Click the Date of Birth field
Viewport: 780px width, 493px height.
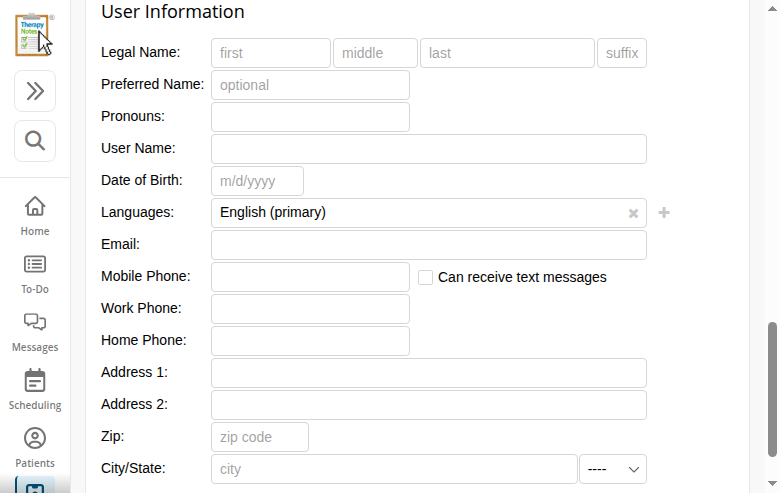click(257, 181)
